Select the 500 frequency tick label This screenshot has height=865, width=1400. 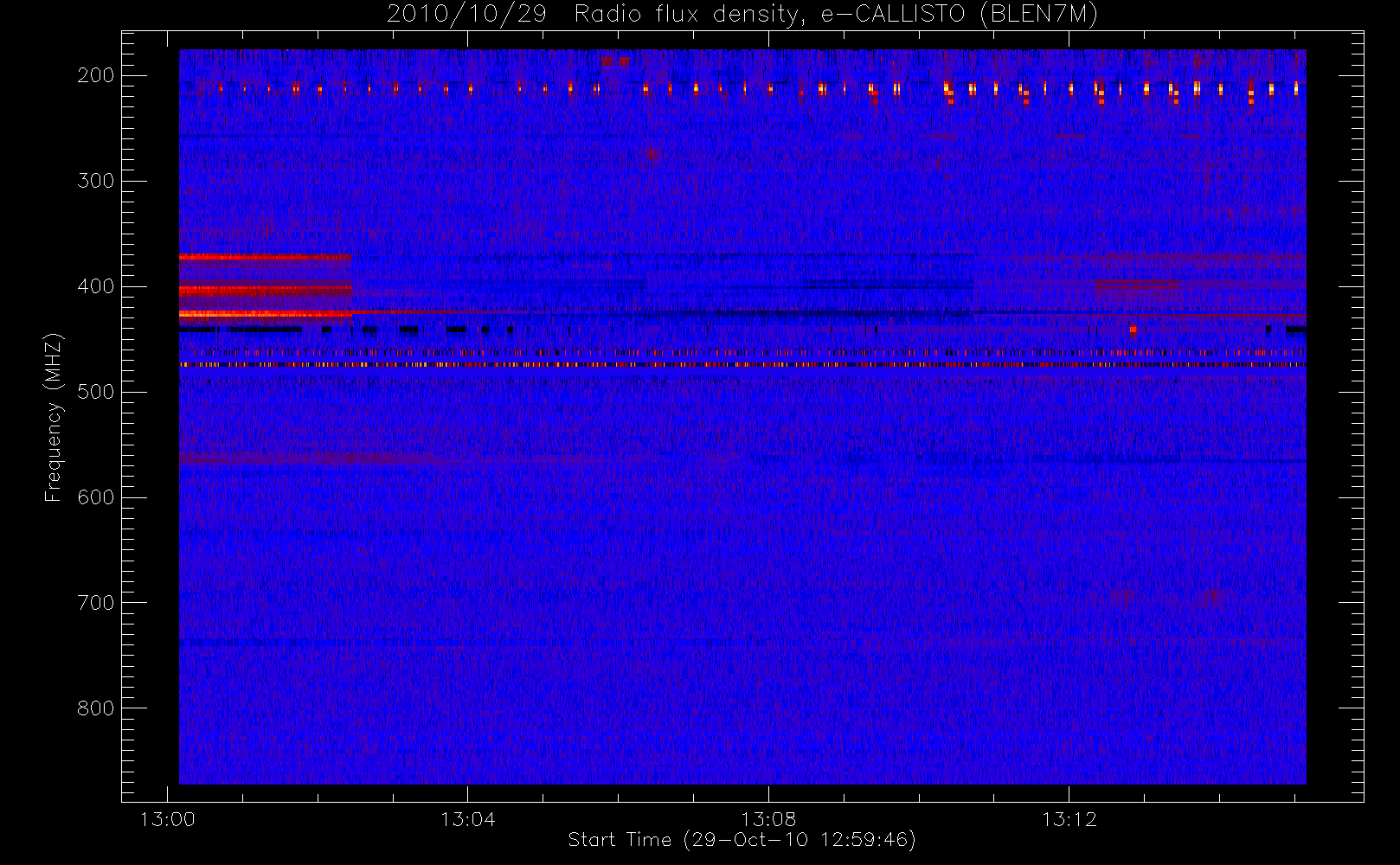[x=95, y=392]
